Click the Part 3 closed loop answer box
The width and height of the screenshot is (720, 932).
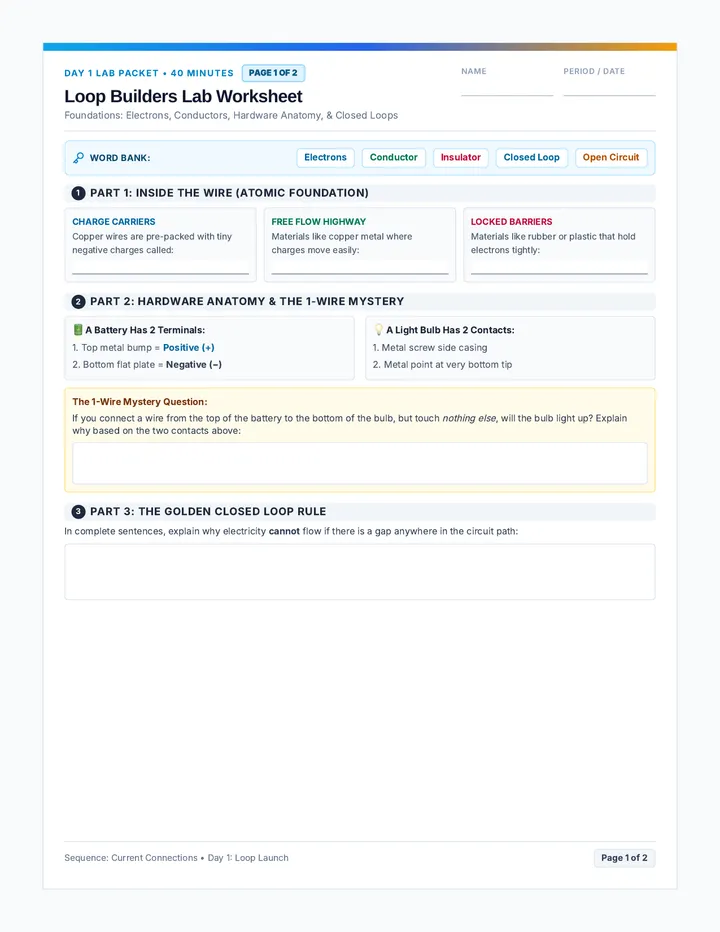tap(360, 572)
